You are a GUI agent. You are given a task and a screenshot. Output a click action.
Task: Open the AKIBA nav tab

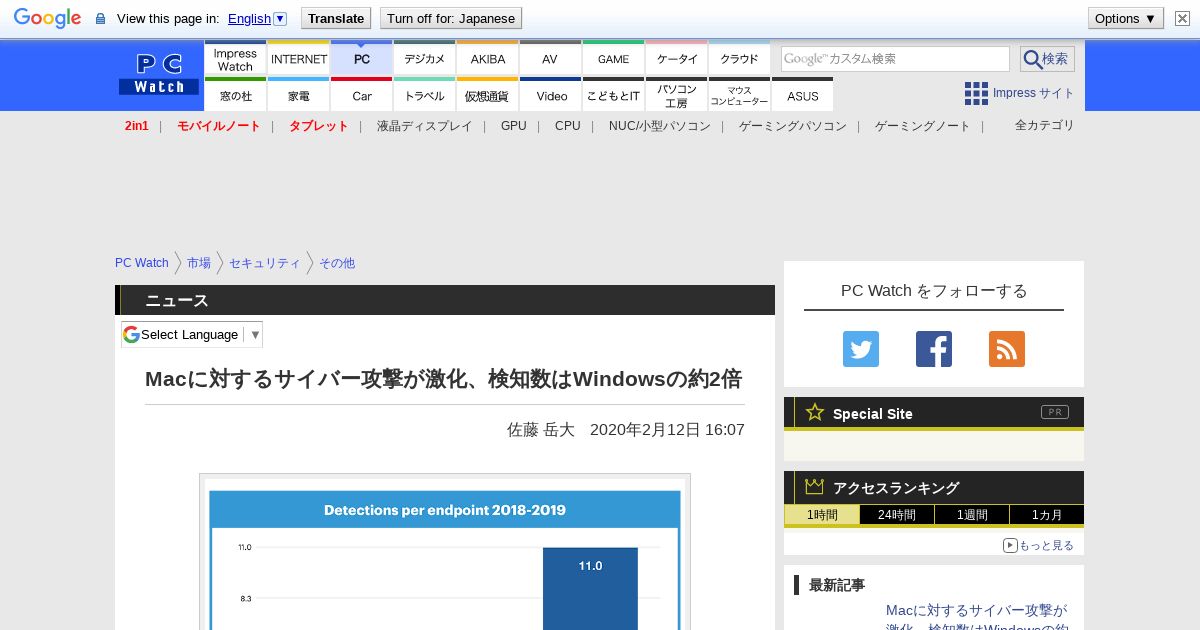point(488,59)
